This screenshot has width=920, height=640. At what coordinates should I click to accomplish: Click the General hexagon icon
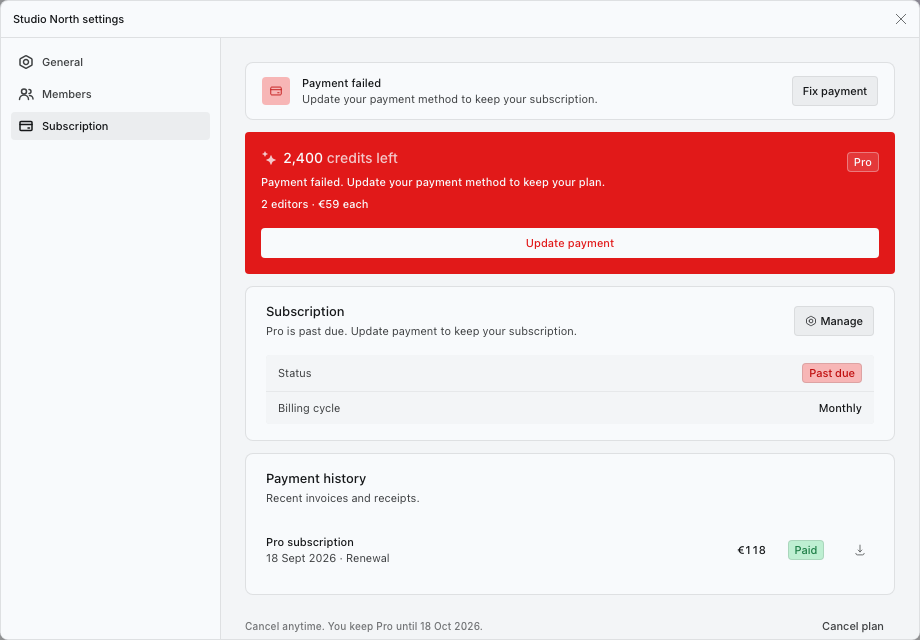[x=26, y=62]
